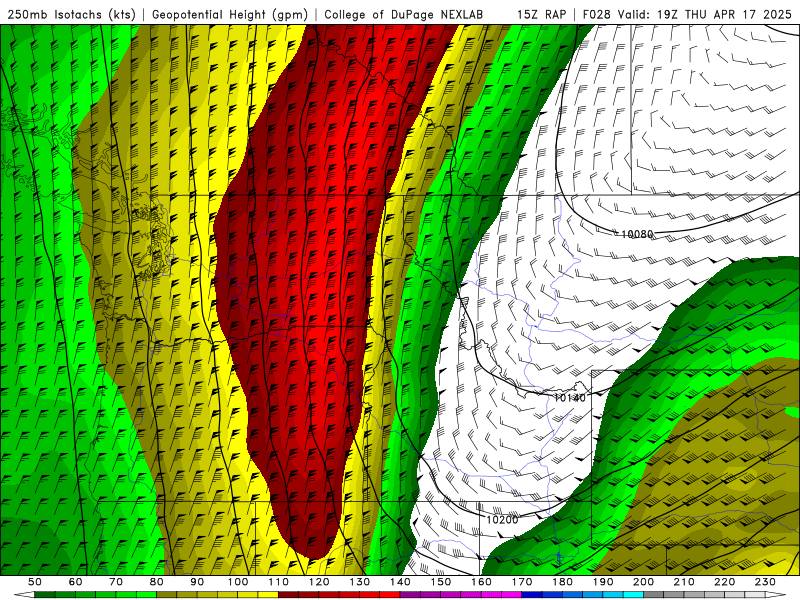Click the '15Z RAP' model run label
Screen dimensions: 800x600
(542, 14)
